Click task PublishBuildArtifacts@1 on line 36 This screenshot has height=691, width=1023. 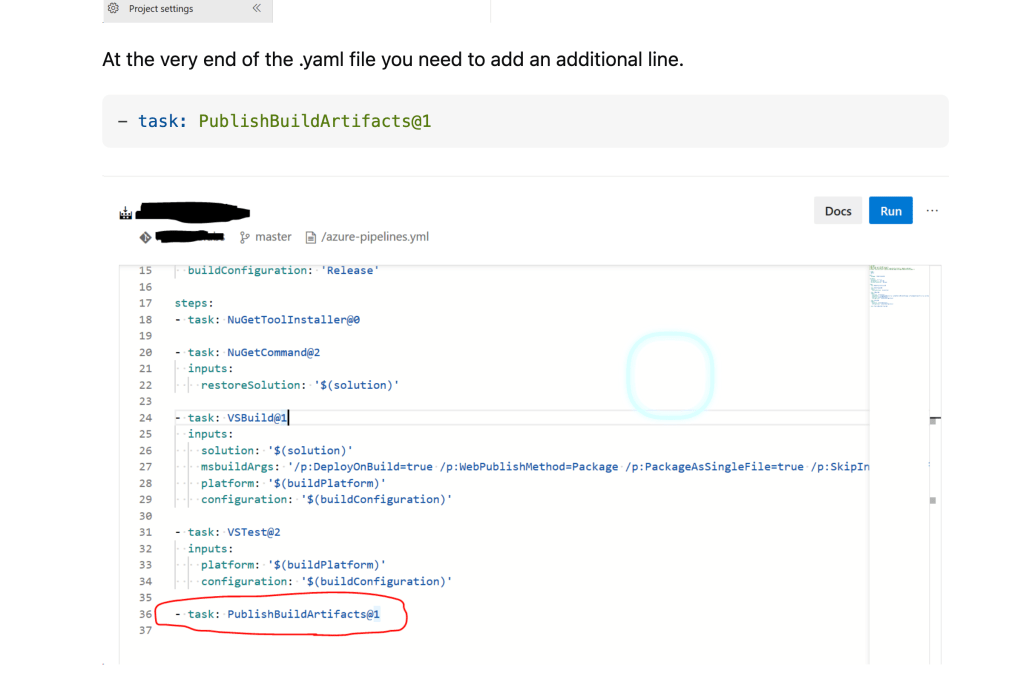point(277,614)
